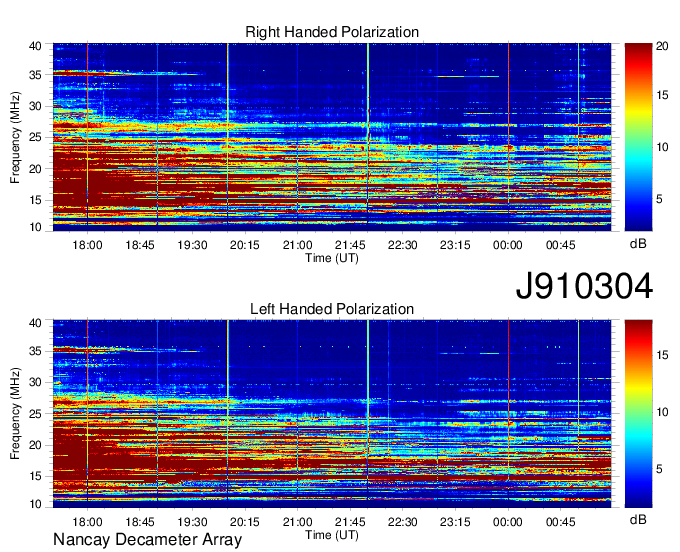Click the 19:30 tick of the Left Handed plot
Viewport: 680px width, 552px height.
tap(192, 522)
